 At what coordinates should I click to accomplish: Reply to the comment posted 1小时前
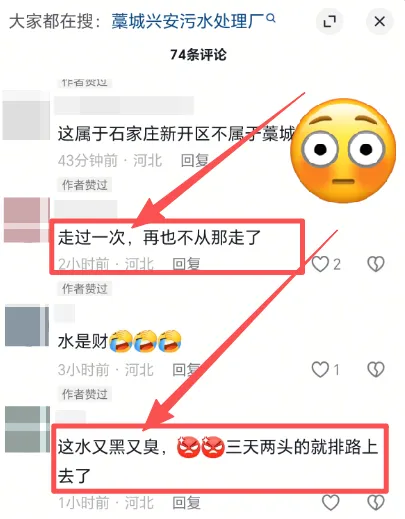(186, 503)
